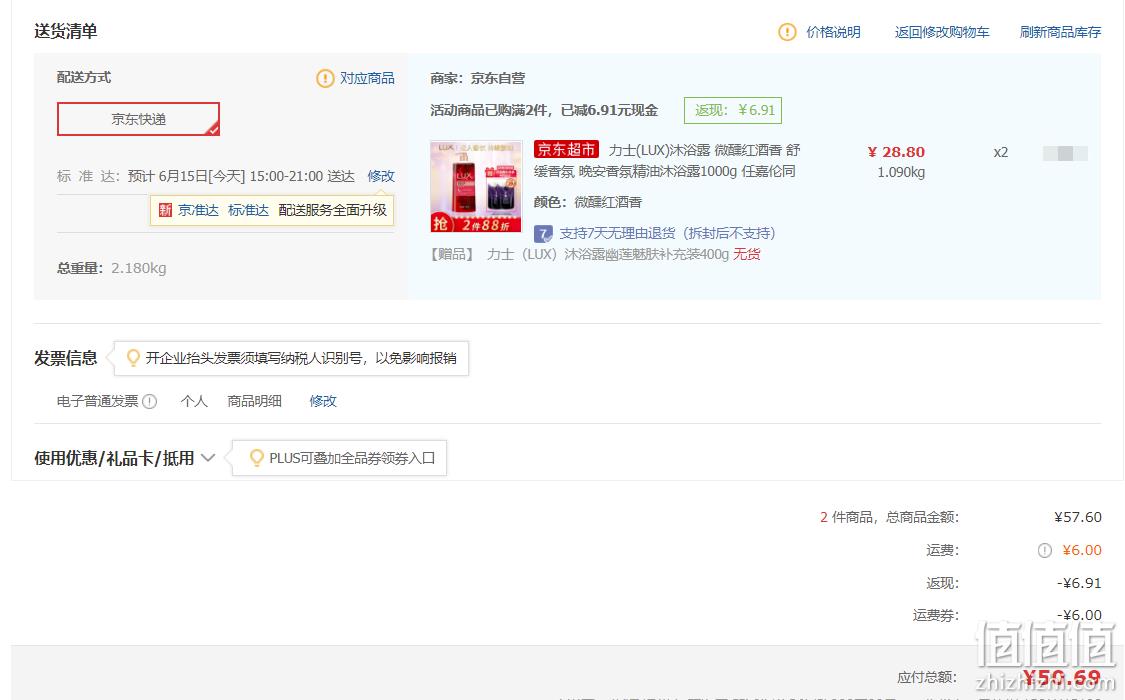This screenshot has height=700, width=1125.
Task: Select 京东快递 delivery method
Action: (138, 119)
